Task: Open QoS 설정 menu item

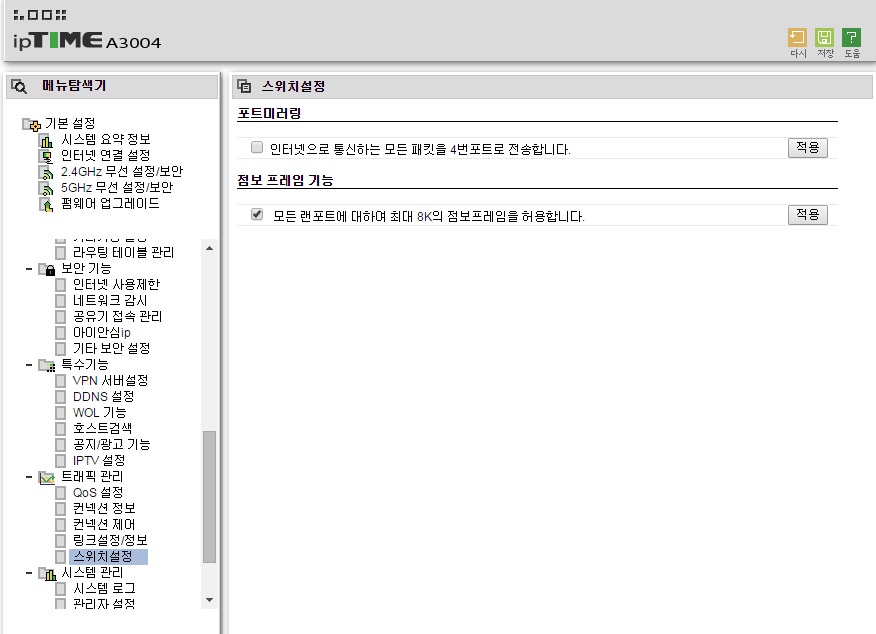Action: tap(98, 493)
